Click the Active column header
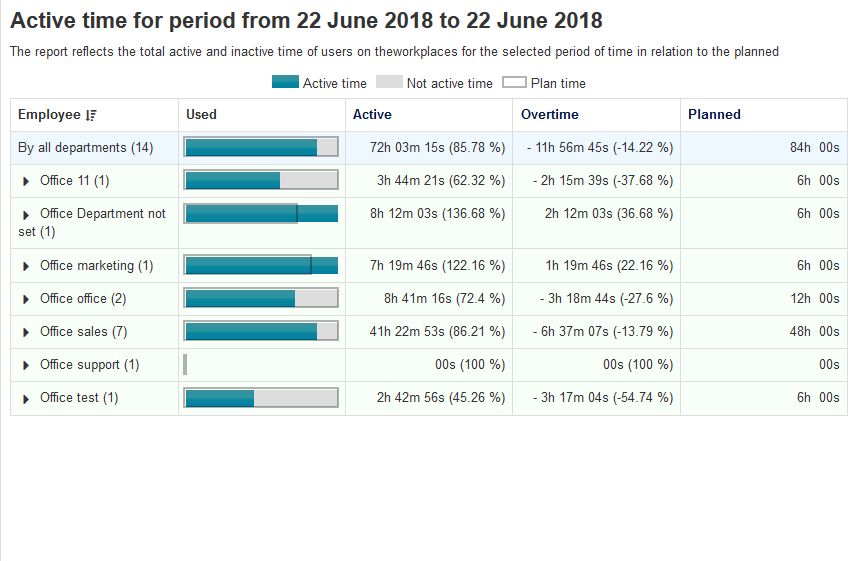The image size is (854, 561). click(x=372, y=115)
